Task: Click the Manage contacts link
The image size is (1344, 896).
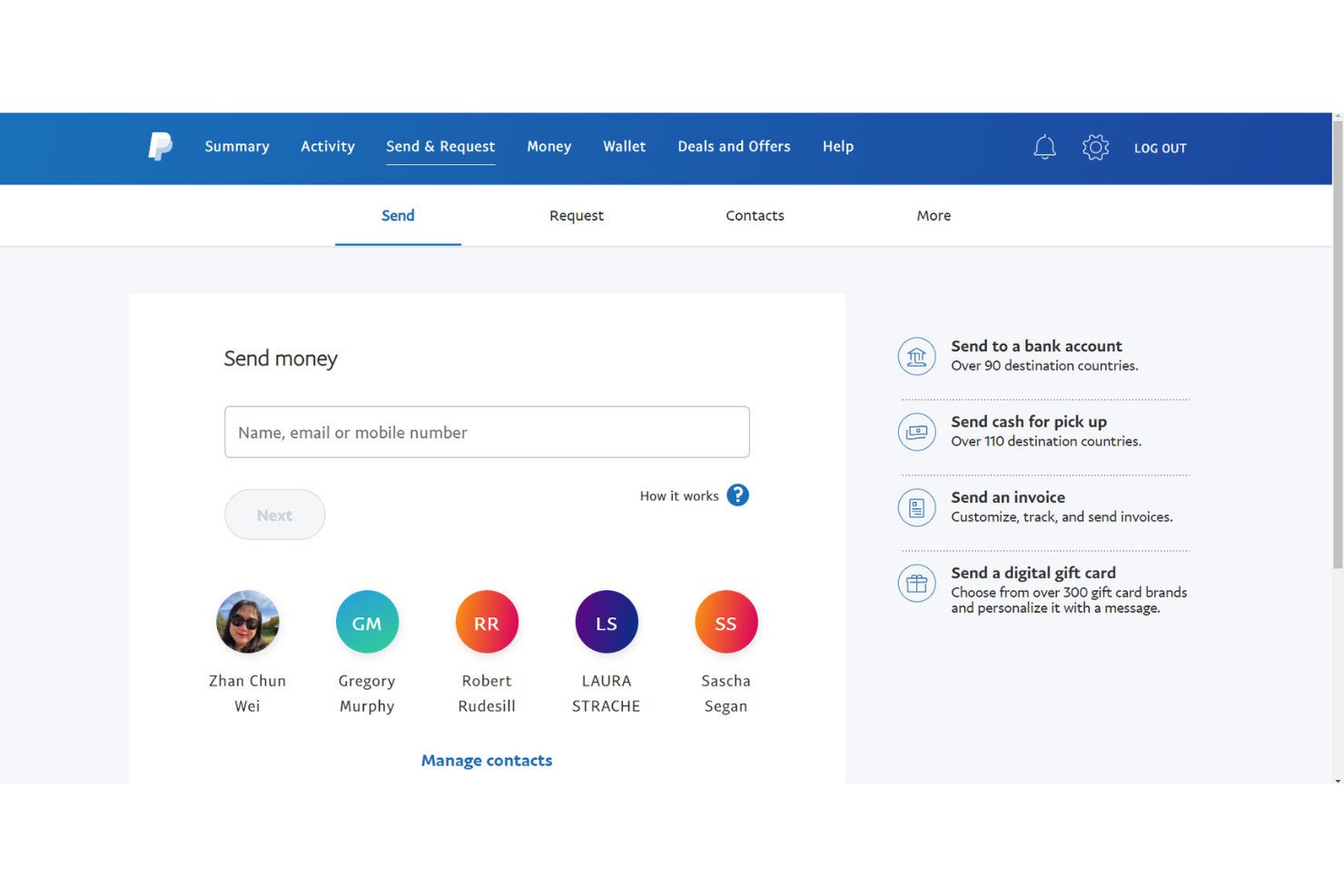Action: 487,761
